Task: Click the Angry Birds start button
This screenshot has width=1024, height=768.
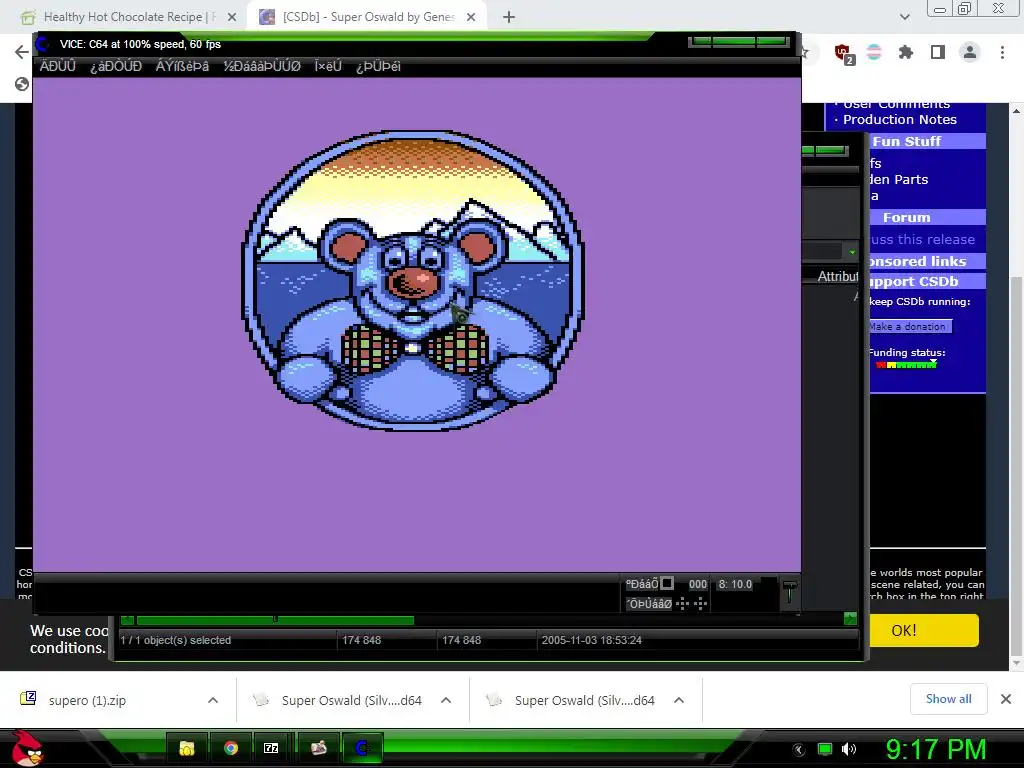Action: (27, 748)
